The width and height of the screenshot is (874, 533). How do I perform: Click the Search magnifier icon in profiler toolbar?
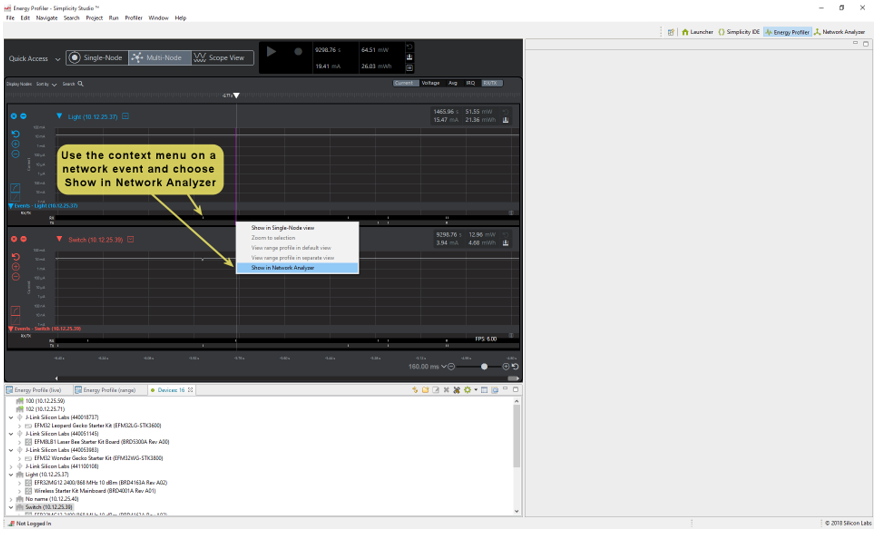[x=80, y=84]
